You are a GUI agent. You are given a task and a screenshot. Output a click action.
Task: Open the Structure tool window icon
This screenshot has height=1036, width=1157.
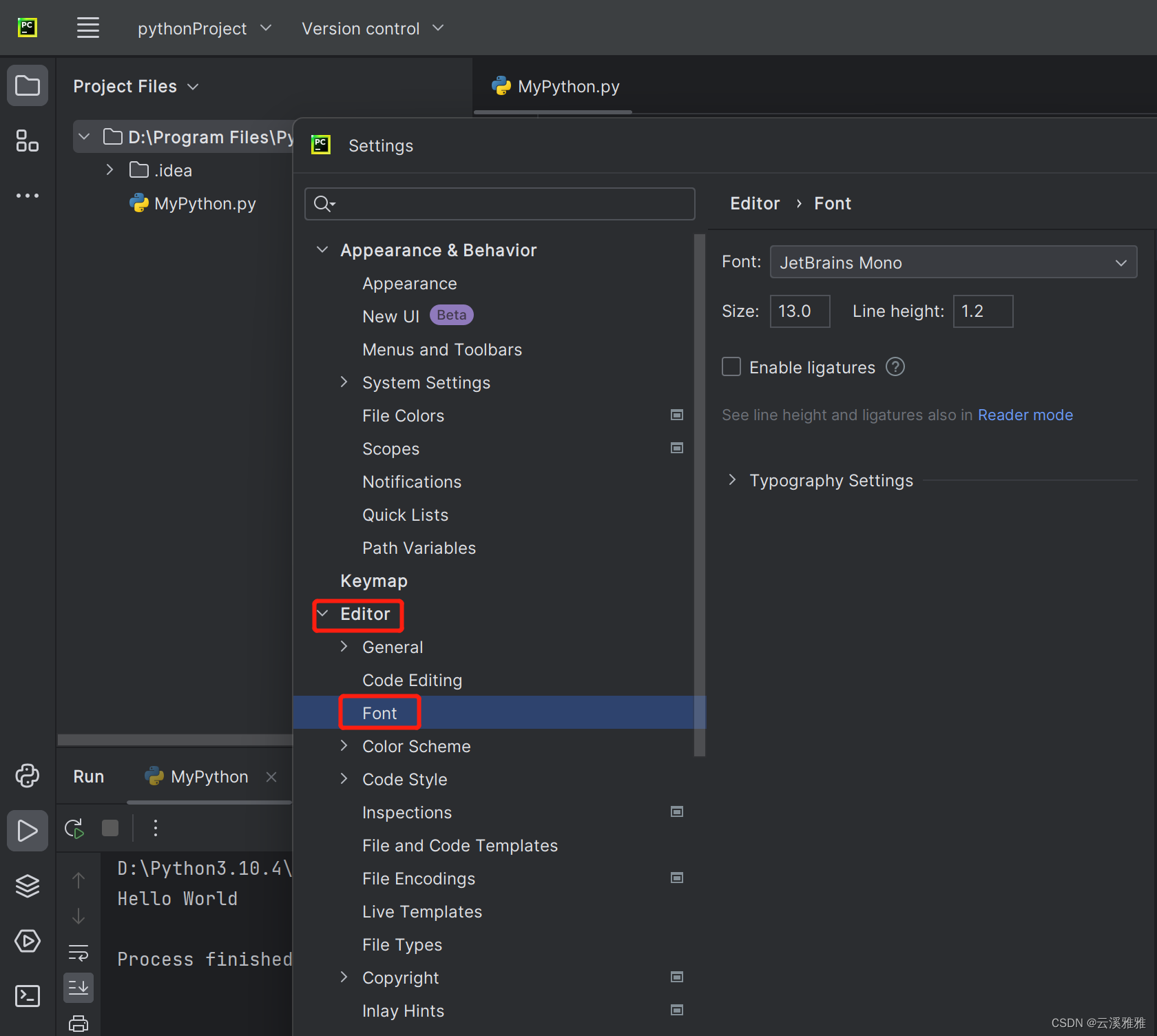pyautogui.click(x=28, y=141)
